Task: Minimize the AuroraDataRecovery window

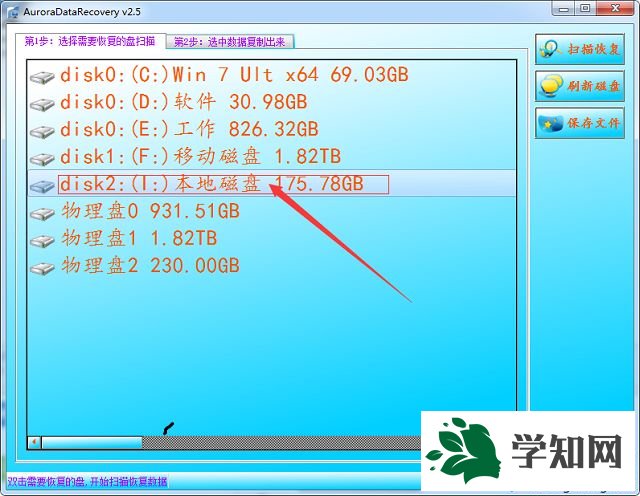Action: 564,9
